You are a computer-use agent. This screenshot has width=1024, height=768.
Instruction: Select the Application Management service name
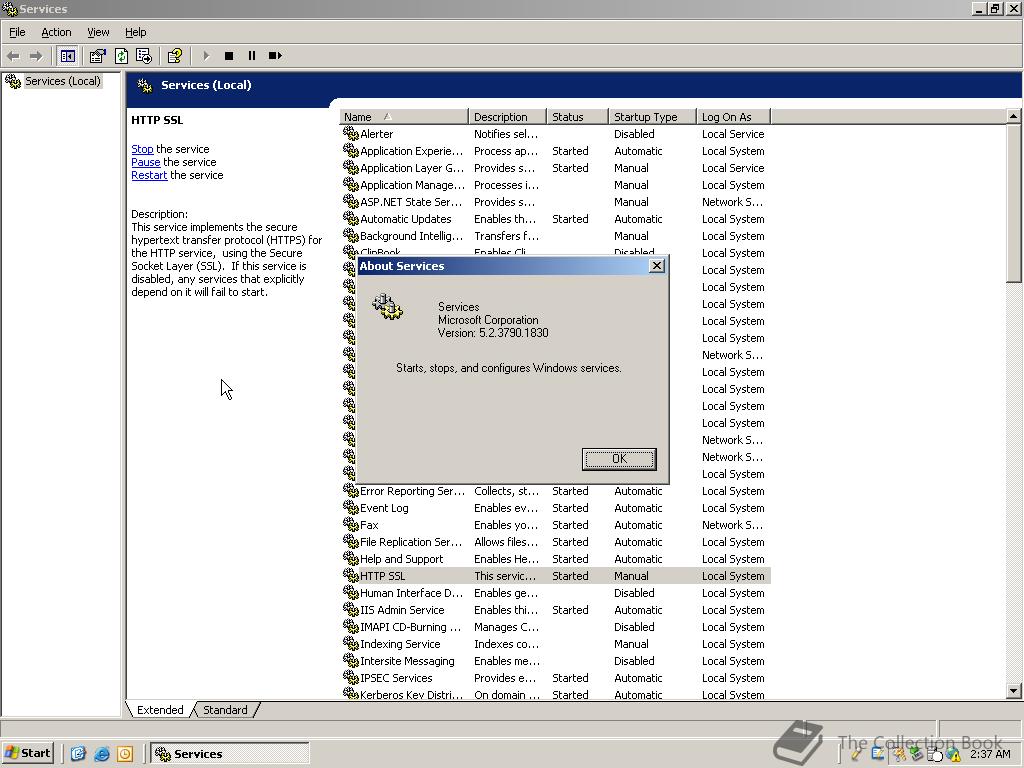point(413,185)
